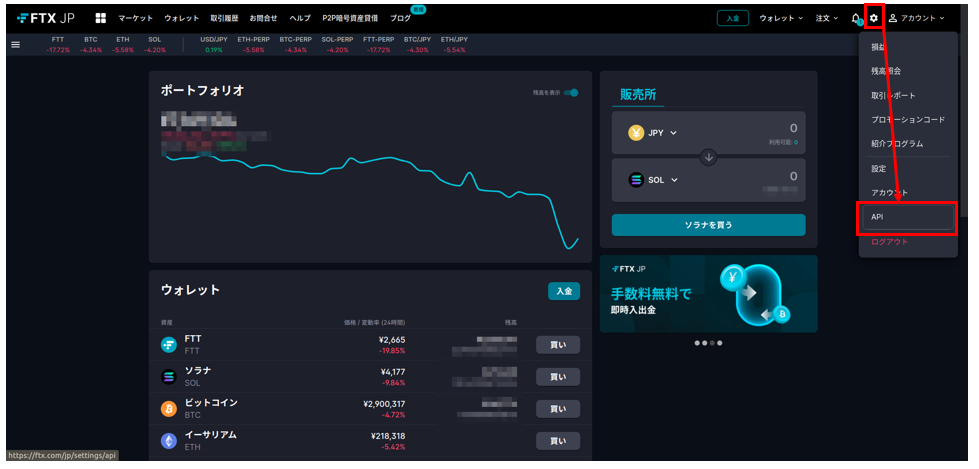Open the アカウント dropdown in header

coord(917,18)
